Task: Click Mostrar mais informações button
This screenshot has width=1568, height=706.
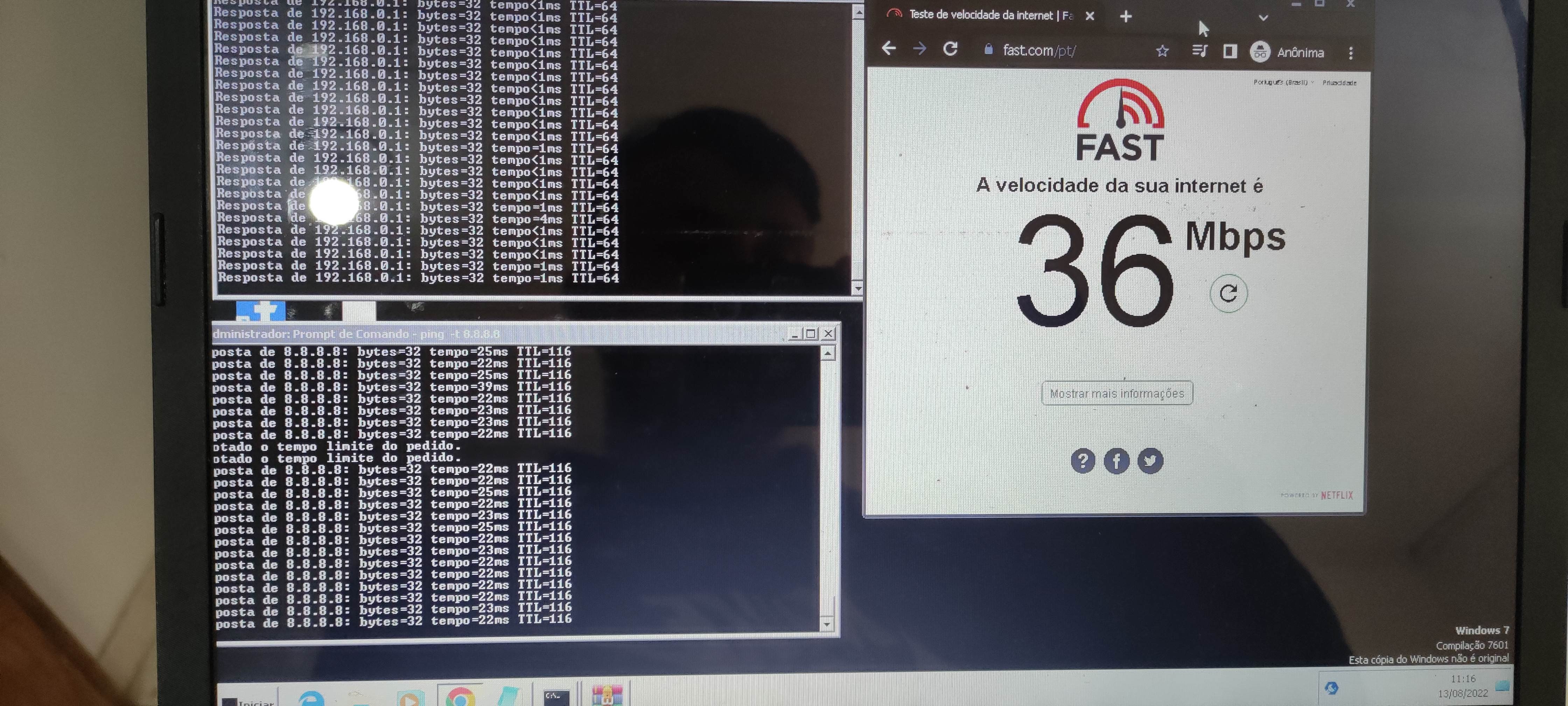Action: click(1117, 394)
